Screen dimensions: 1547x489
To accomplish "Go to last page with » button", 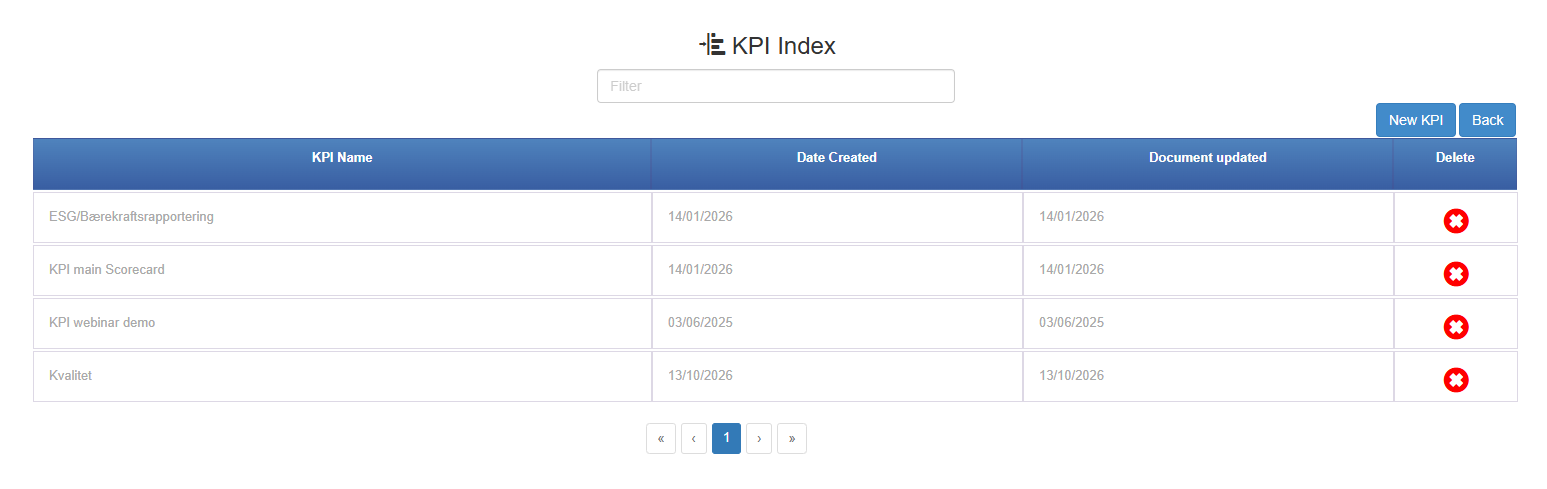I will (792, 438).
